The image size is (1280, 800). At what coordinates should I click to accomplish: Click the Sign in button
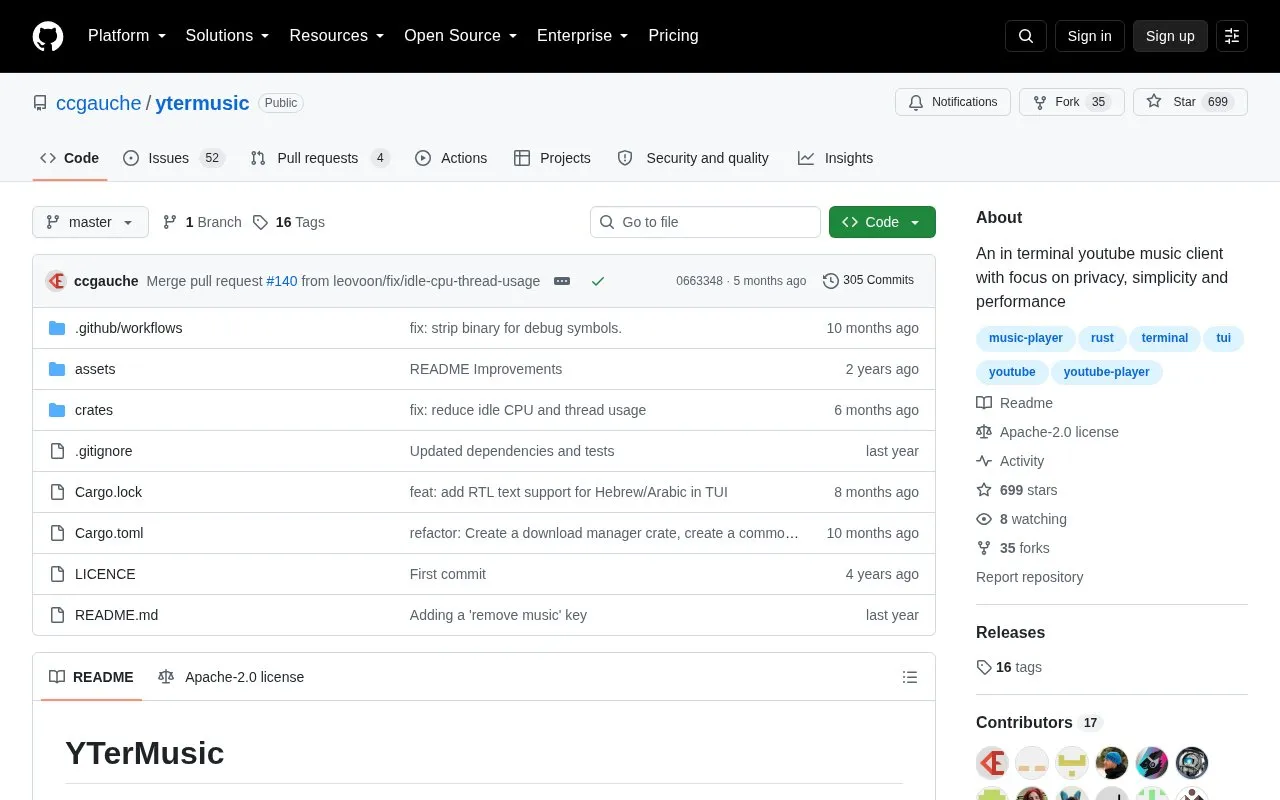click(x=1089, y=36)
